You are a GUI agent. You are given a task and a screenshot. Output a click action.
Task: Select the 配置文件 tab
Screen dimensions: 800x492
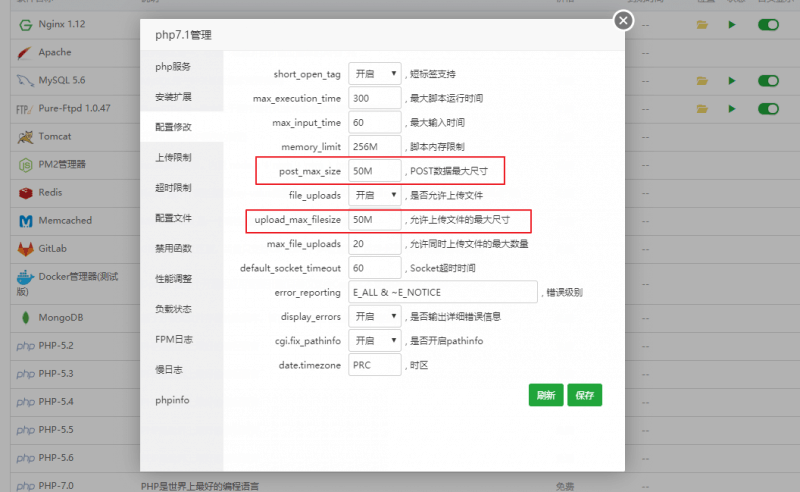182,218
